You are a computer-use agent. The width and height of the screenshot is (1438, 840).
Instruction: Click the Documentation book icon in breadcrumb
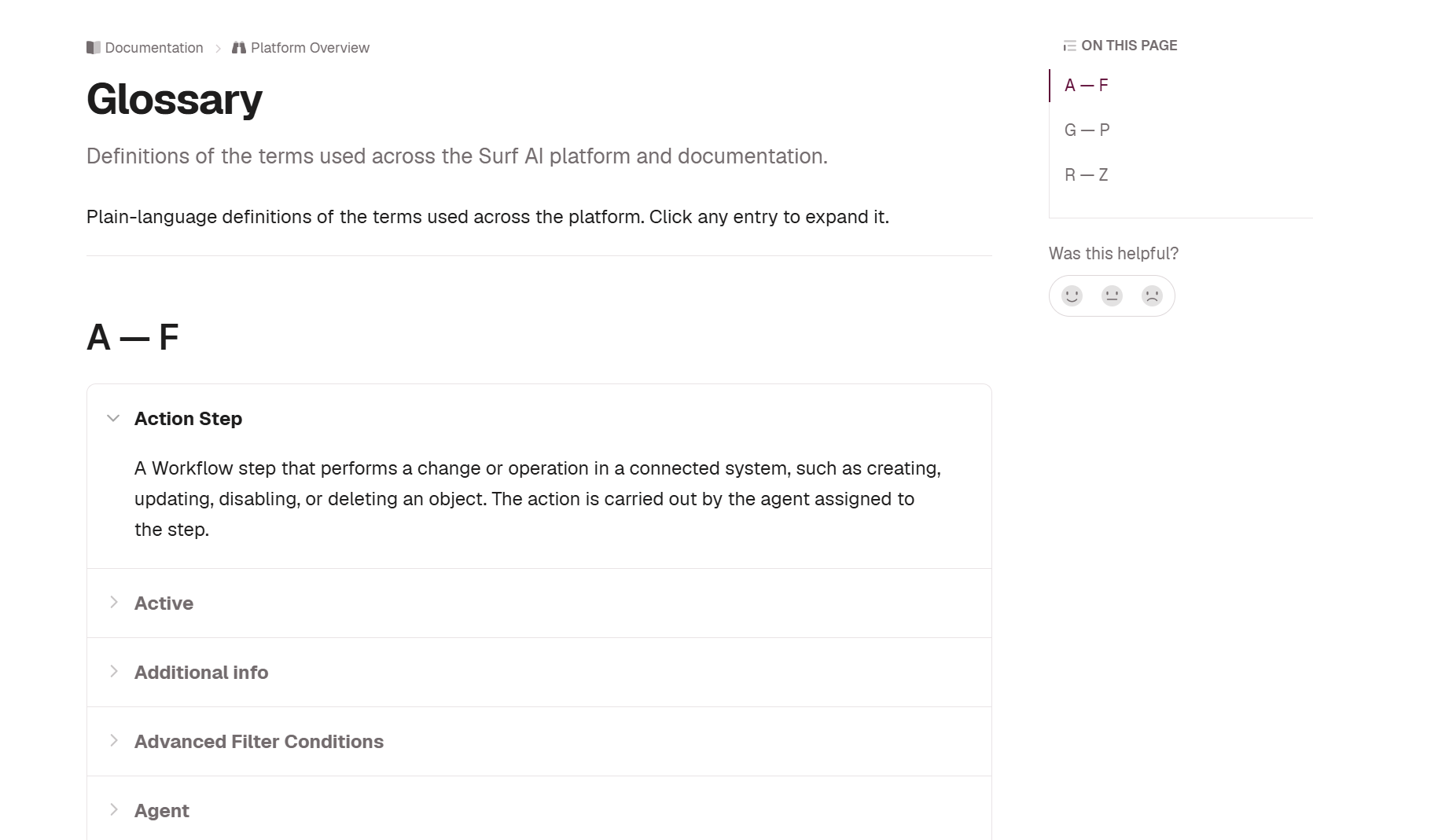pyautogui.click(x=94, y=48)
